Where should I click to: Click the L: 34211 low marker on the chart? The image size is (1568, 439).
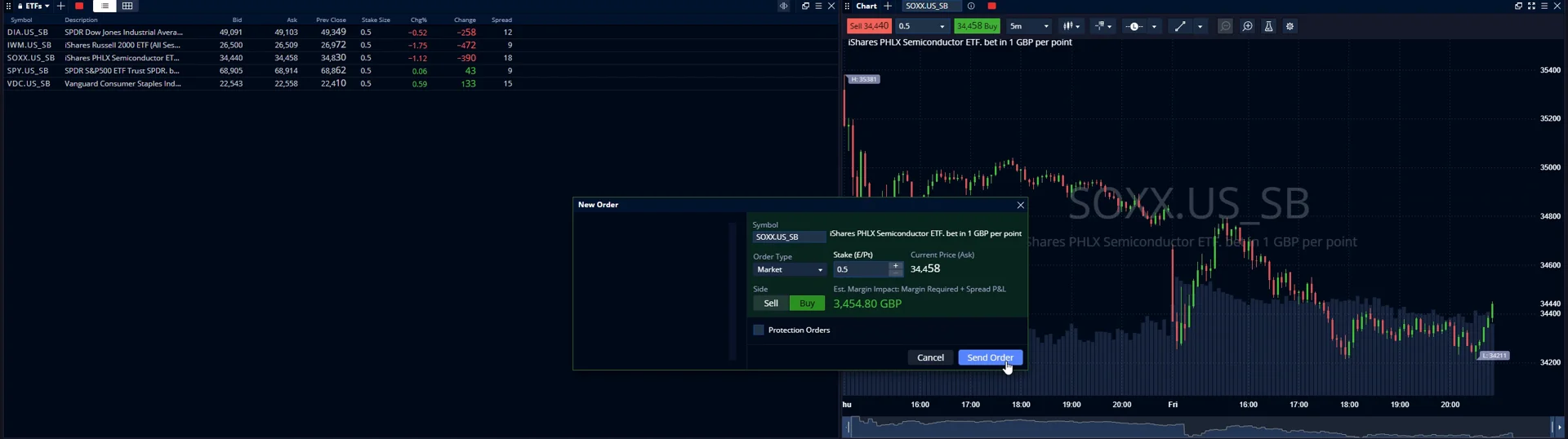tap(1494, 356)
